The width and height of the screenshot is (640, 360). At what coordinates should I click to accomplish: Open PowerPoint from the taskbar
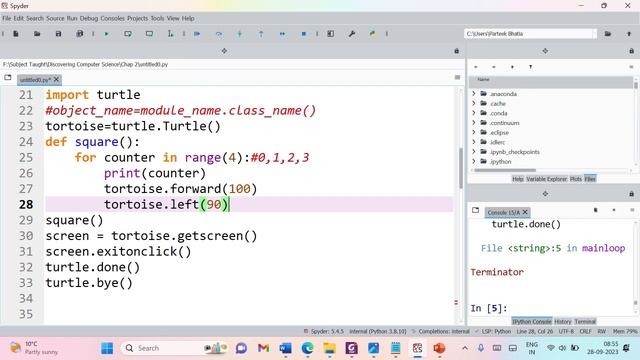(439, 348)
